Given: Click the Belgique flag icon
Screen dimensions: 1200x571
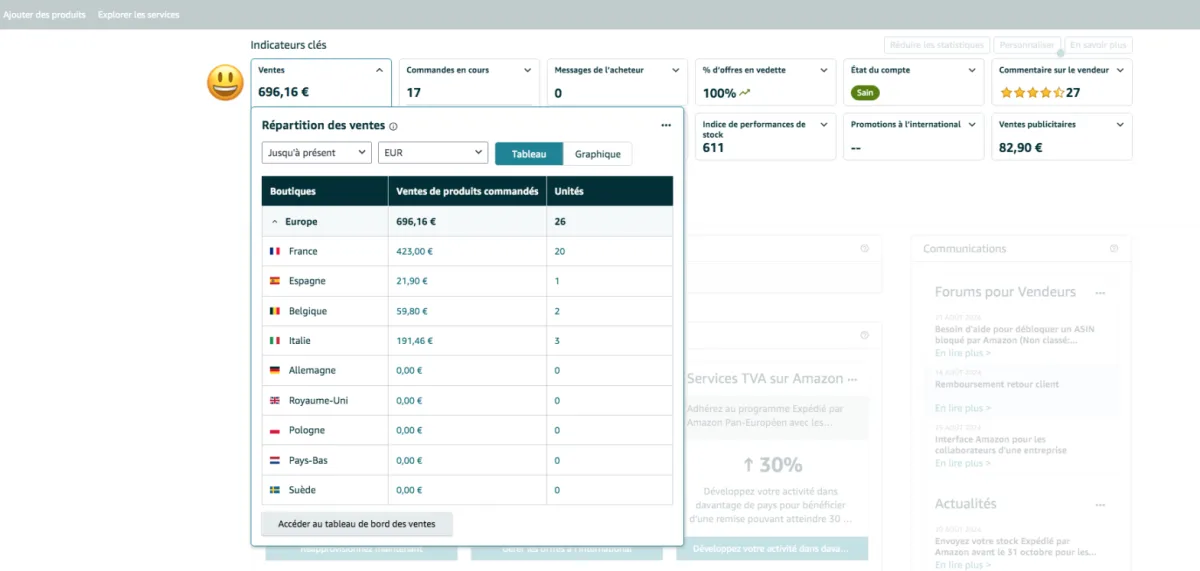Looking at the screenshot, I should click(x=275, y=311).
